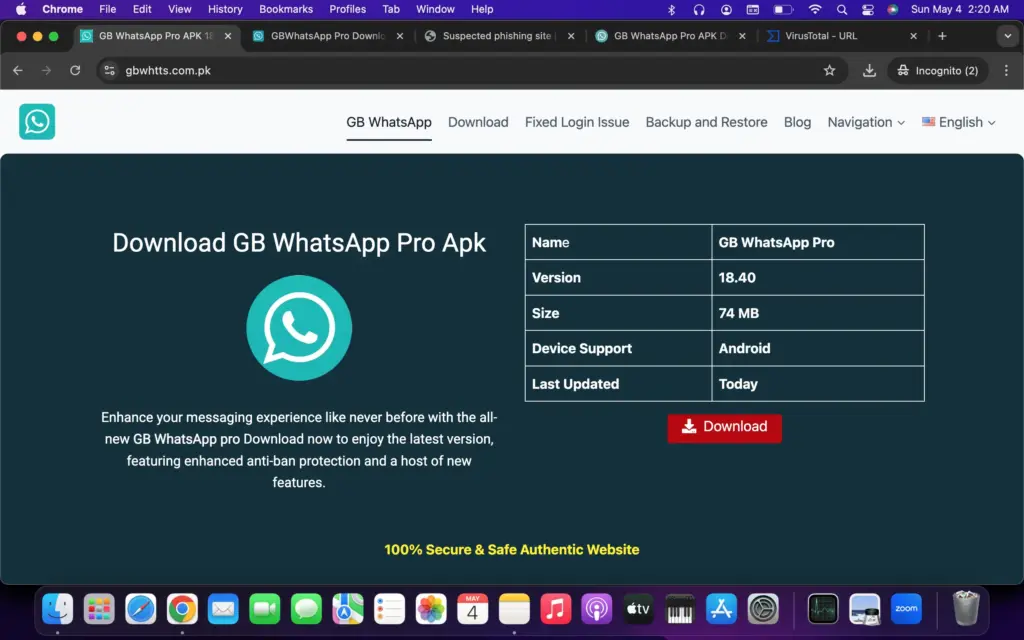This screenshot has width=1024, height=640.
Task: Click the address bar URL gbwhtts.com.pk
Action: pyautogui.click(x=168, y=71)
